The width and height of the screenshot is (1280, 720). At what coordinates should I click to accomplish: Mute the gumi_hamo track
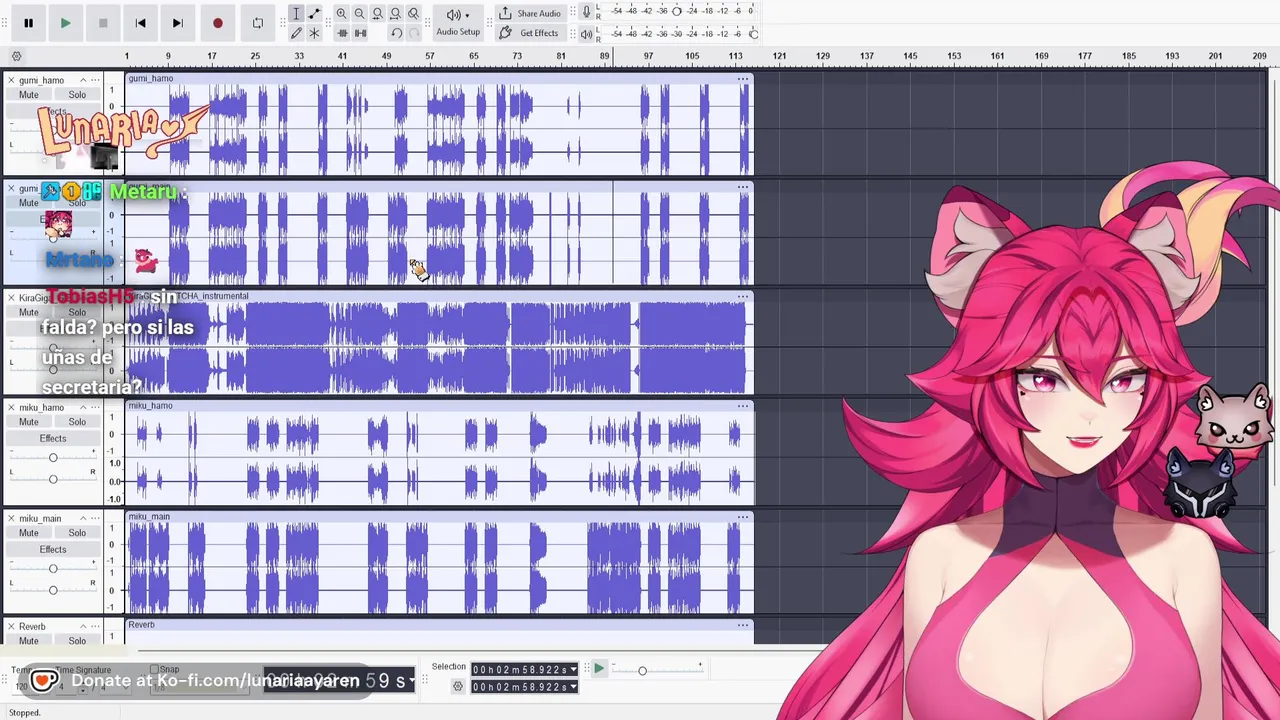[x=29, y=95]
